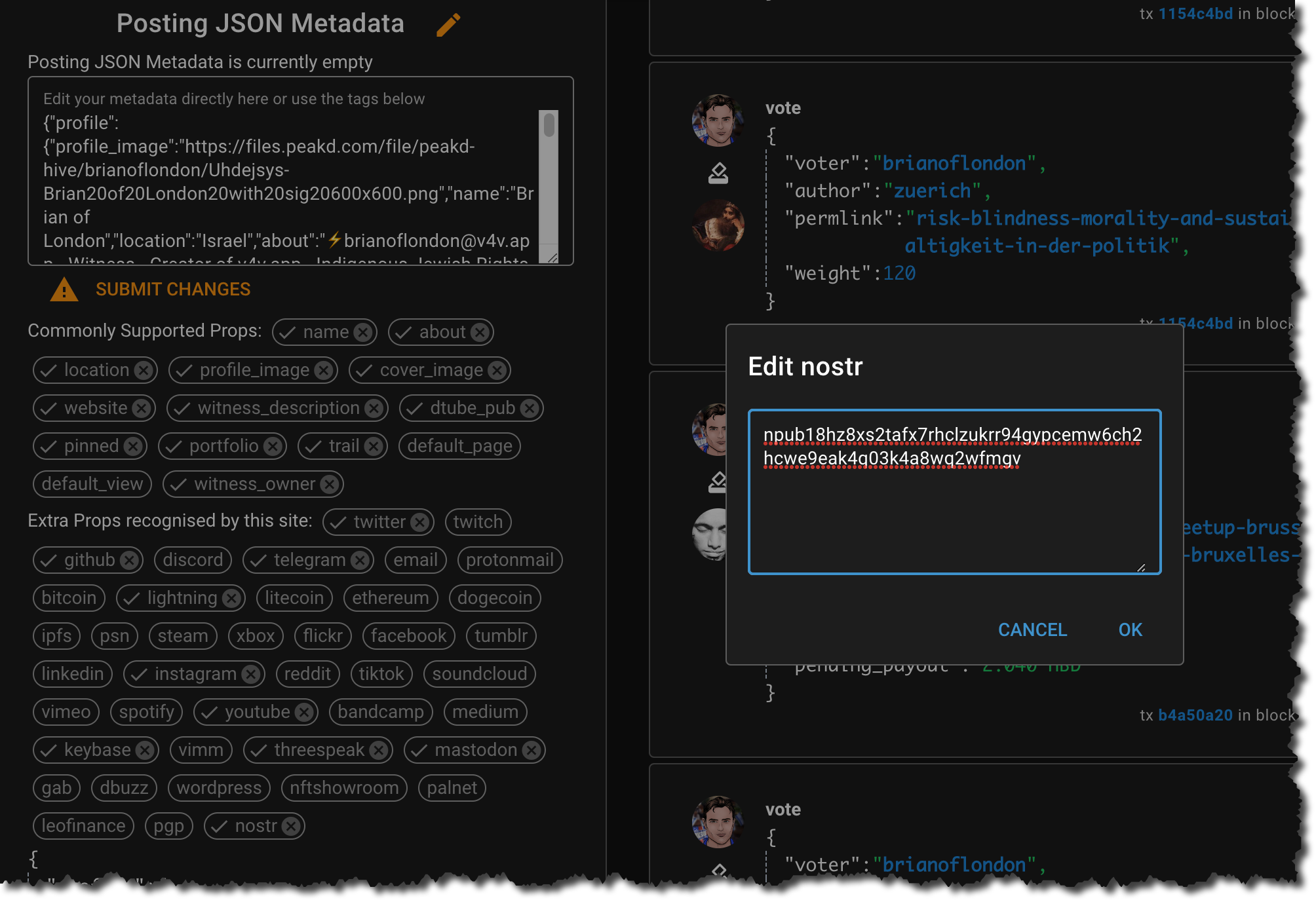Remove the dtube_pub prop with its x icon
The image size is (1316, 900).
(x=530, y=408)
